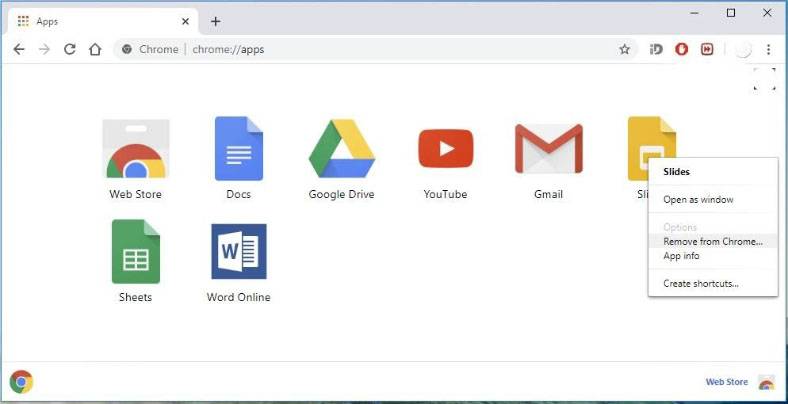Launch the YouTube app
Image resolution: width=788 pixels, height=404 pixels.
445,148
